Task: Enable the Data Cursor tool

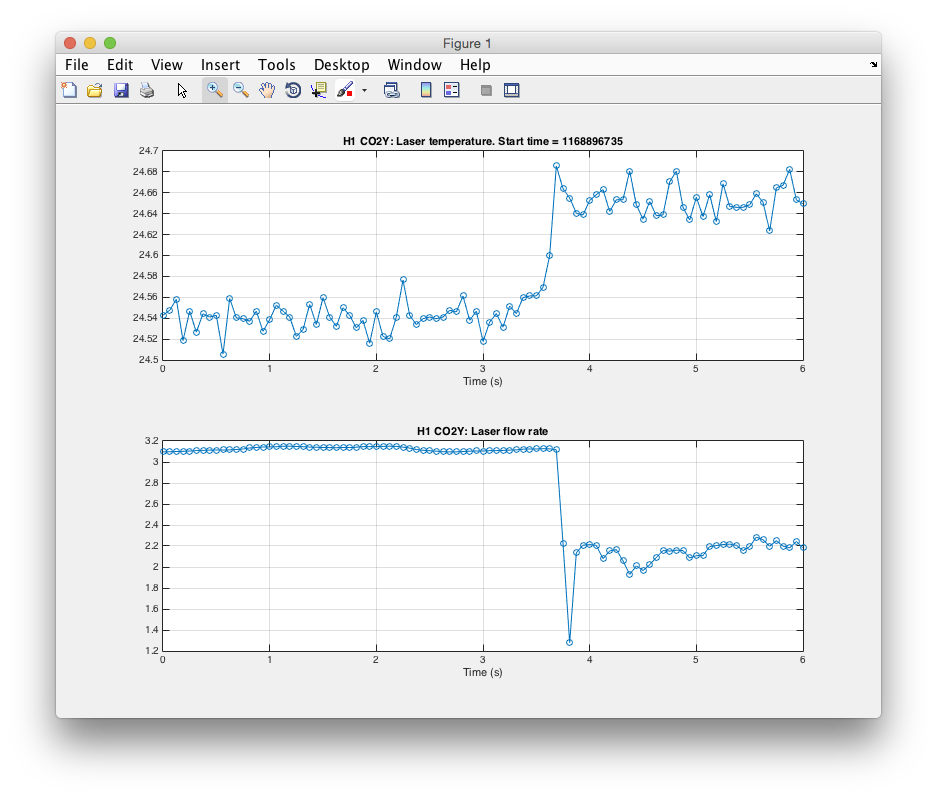Action: tap(319, 90)
